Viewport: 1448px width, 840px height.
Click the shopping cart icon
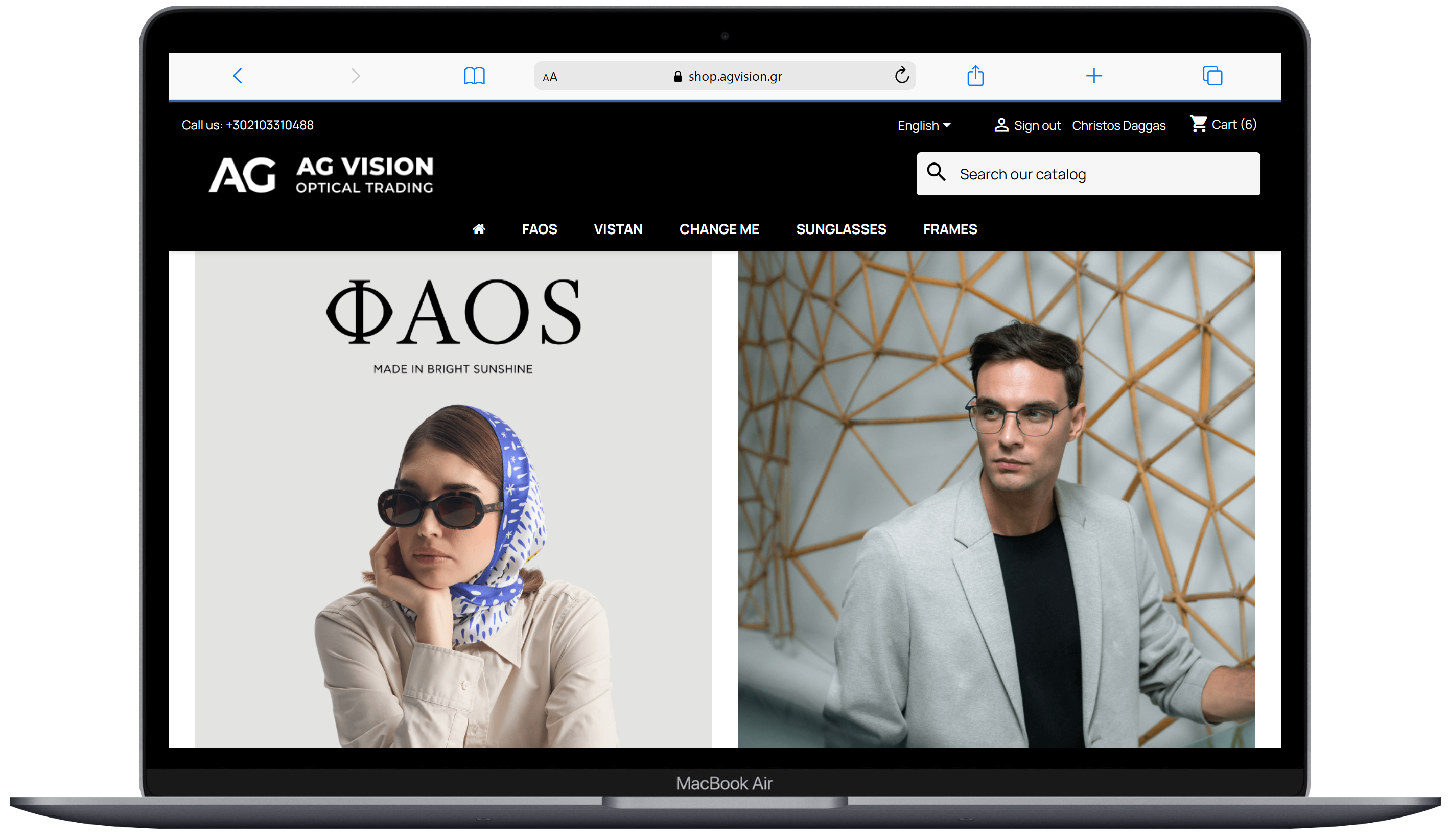tap(1198, 124)
